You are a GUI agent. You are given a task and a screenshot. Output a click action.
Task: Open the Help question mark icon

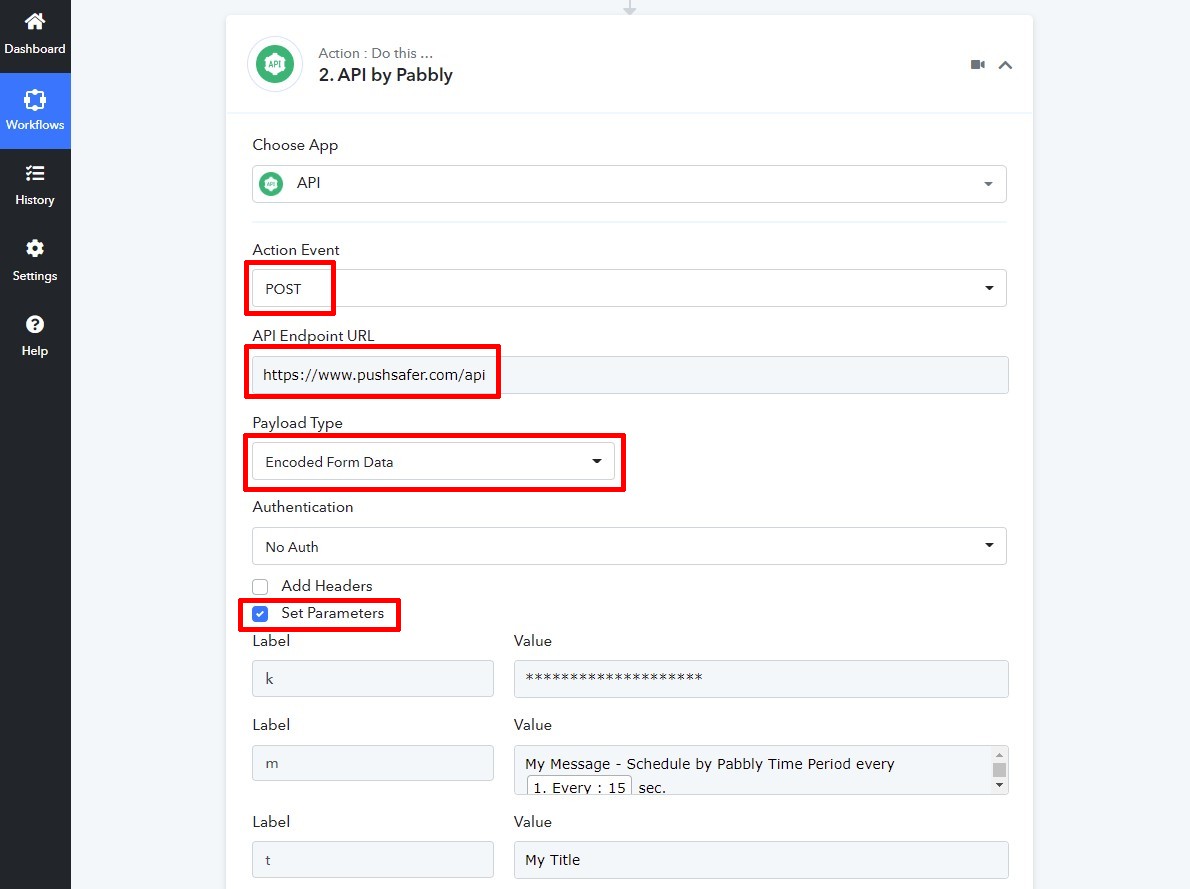pyautogui.click(x=35, y=324)
